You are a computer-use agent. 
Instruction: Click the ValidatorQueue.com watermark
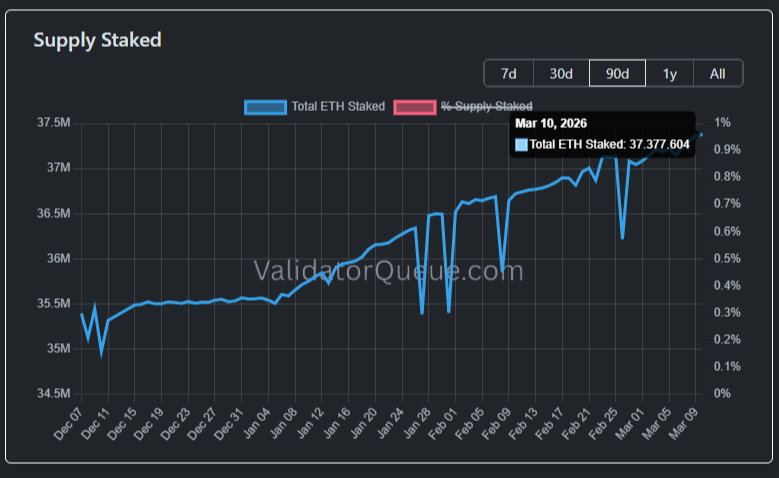(x=388, y=270)
